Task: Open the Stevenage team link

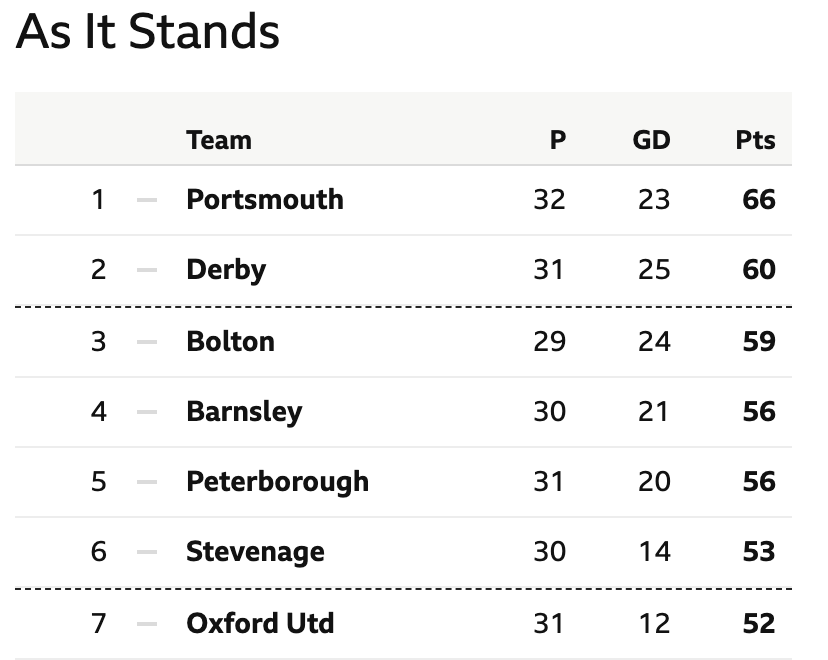Action: [255, 552]
